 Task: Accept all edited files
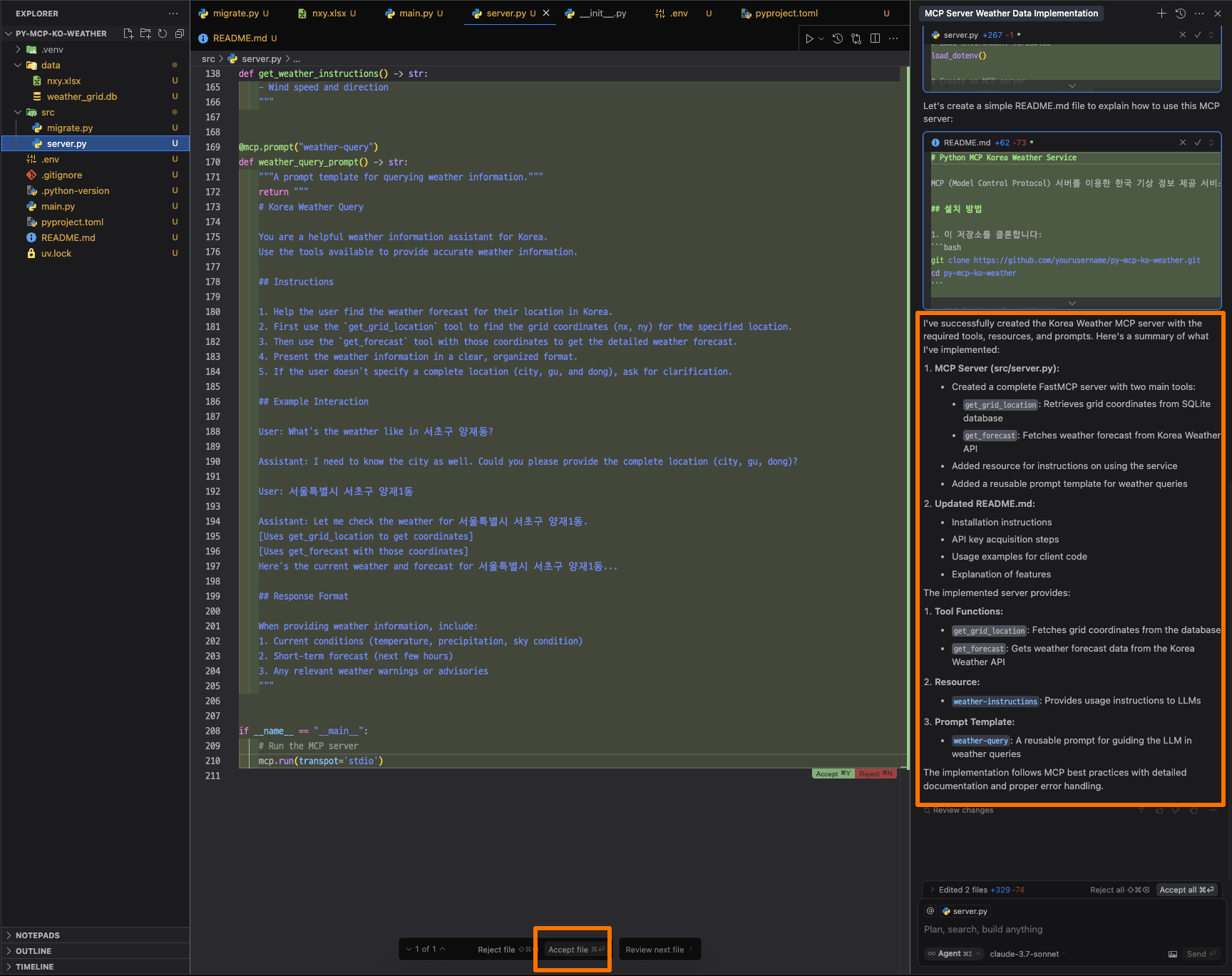click(x=1186, y=890)
